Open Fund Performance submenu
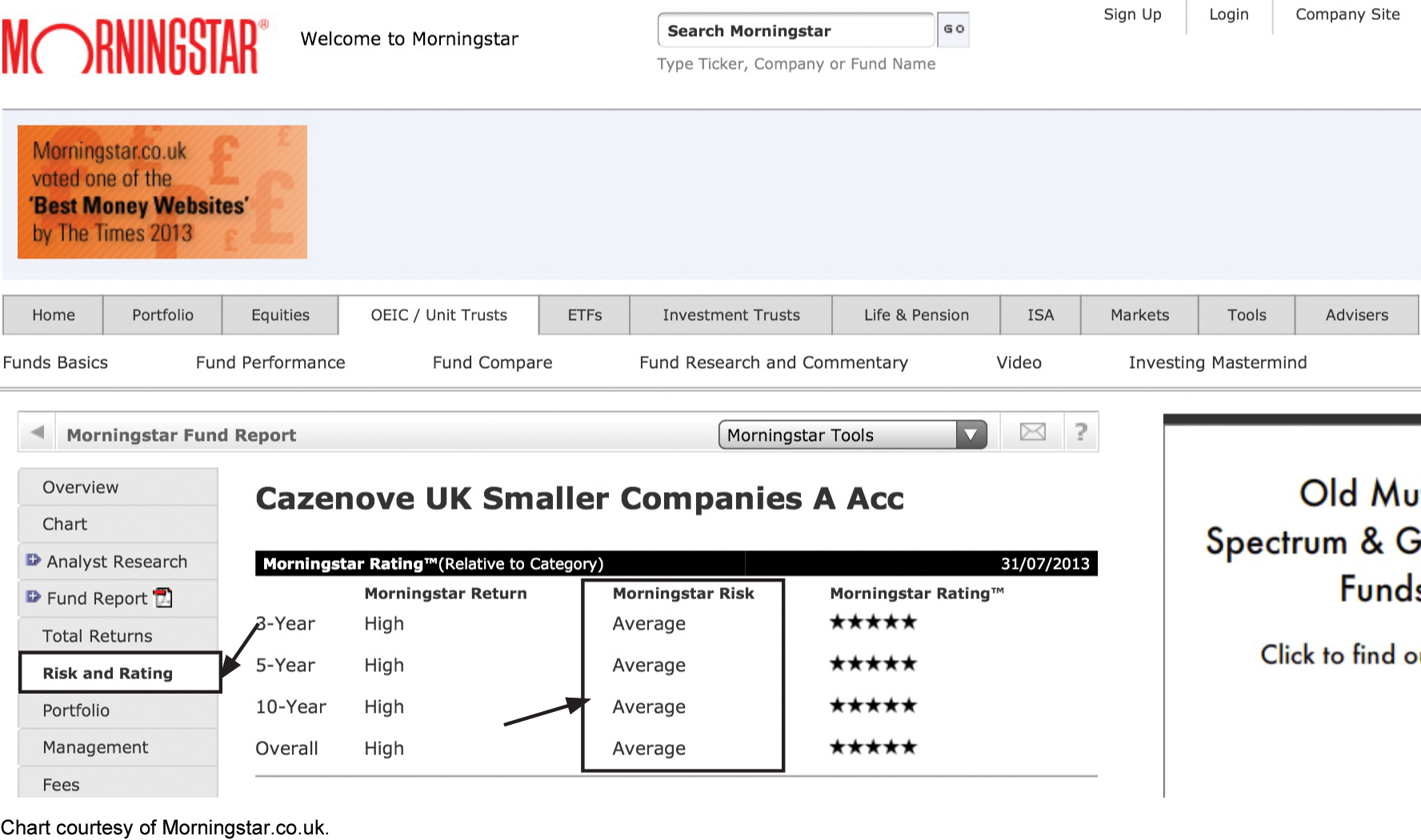 click(x=270, y=362)
